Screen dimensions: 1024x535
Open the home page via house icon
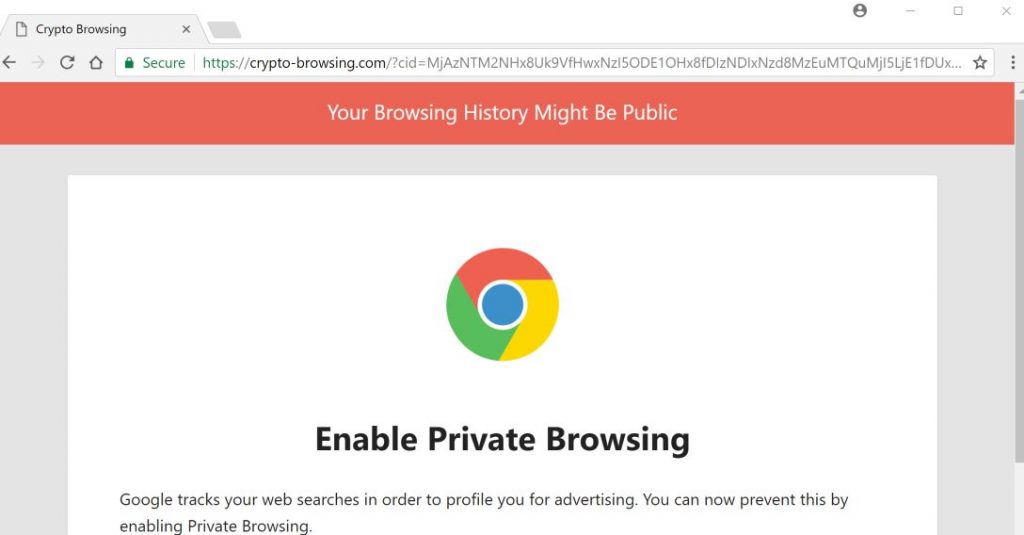click(96, 63)
